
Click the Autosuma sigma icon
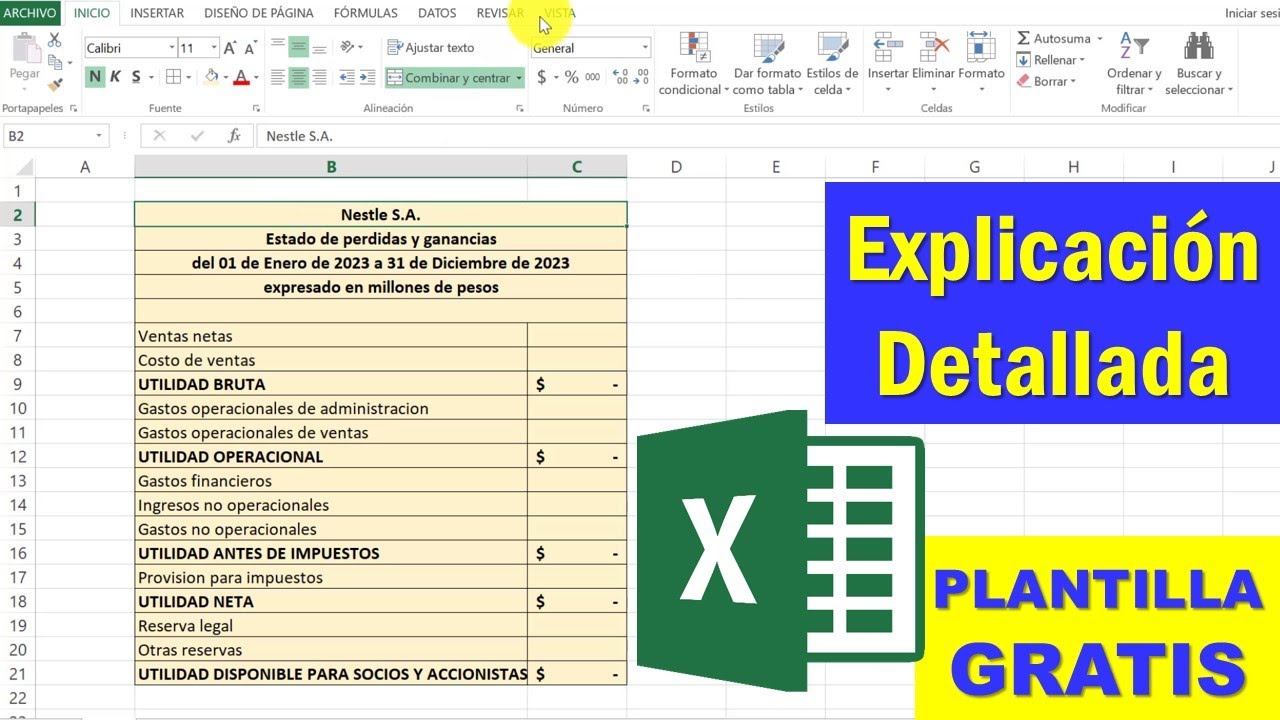pyautogui.click(x=1024, y=38)
